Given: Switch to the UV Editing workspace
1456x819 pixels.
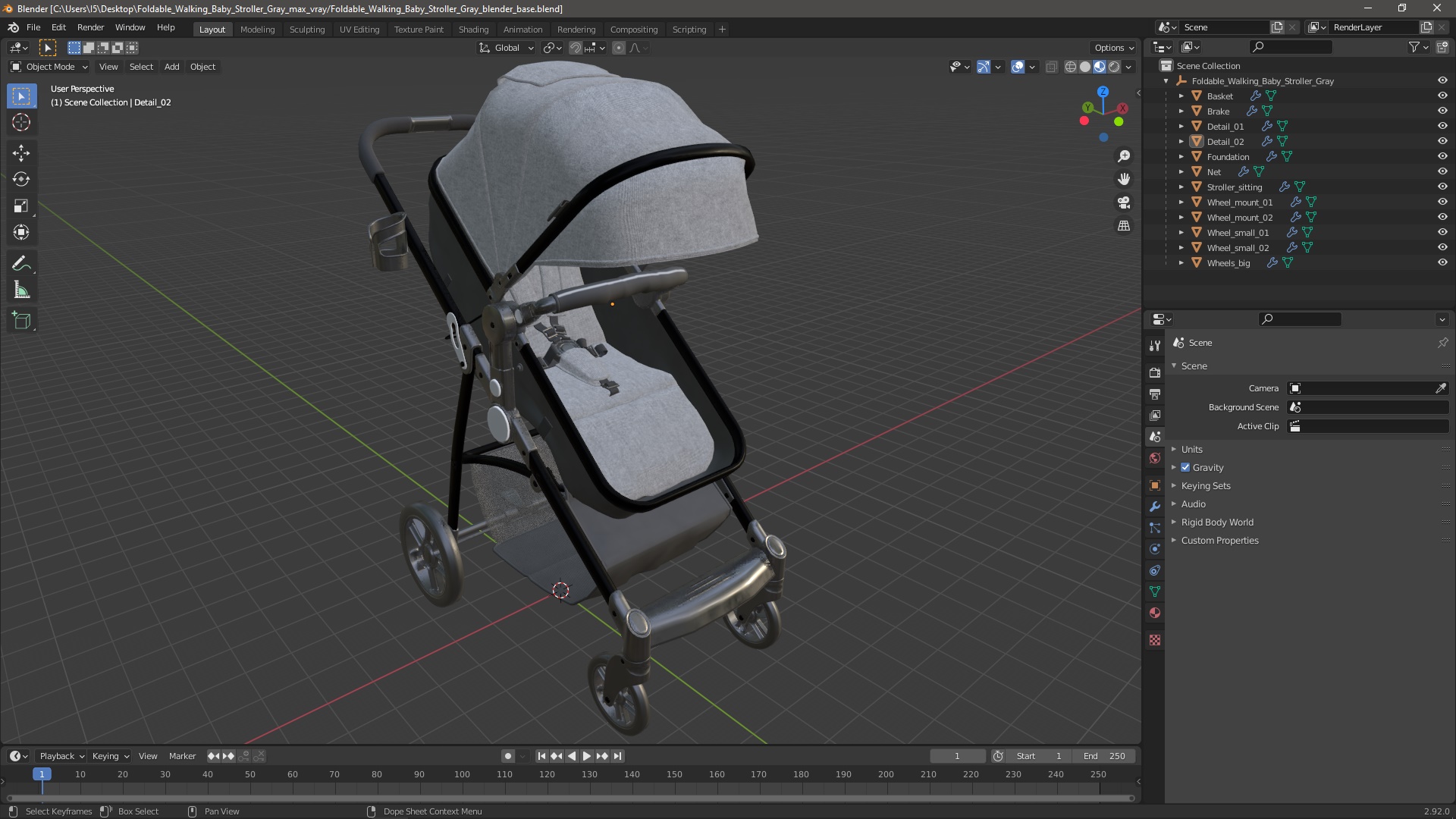Looking at the screenshot, I should pyautogui.click(x=359, y=30).
